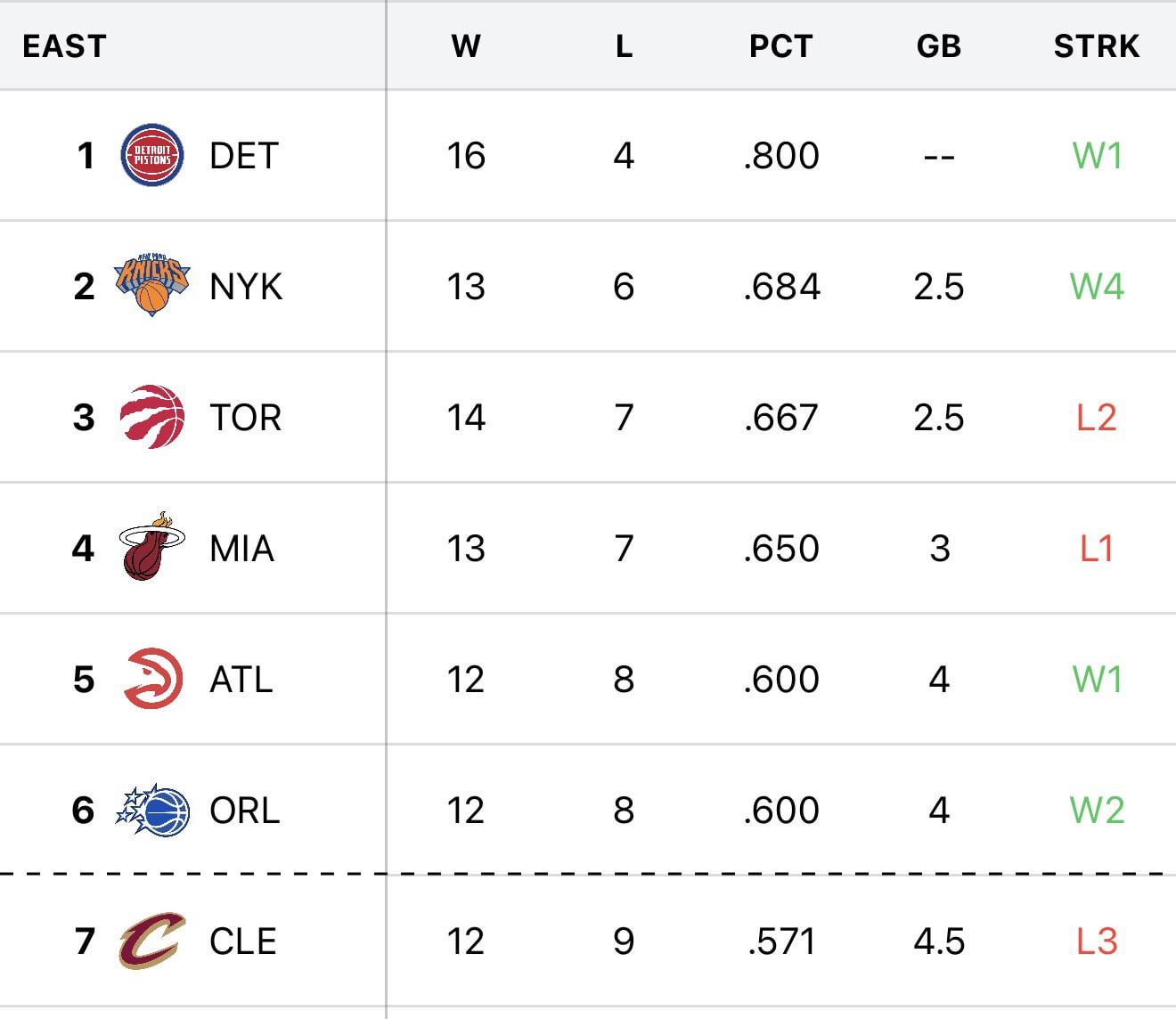This screenshot has width=1176, height=1019.
Task: Click the EAST conference header
Action: 64,46
